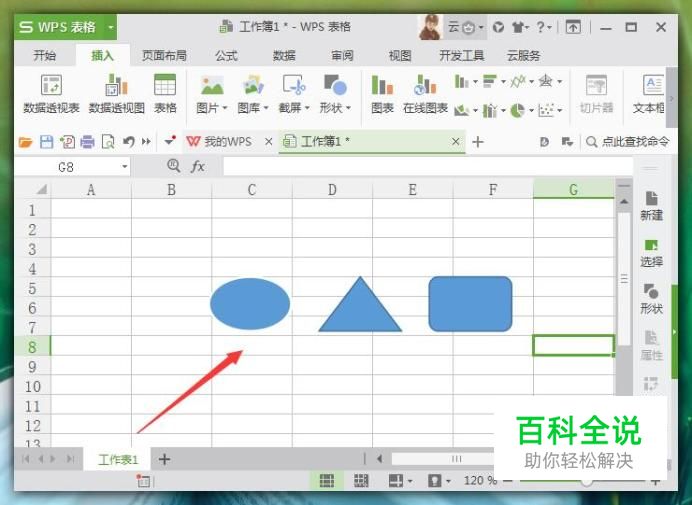Save the workbook with the floppy icon
The height and width of the screenshot is (505, 692).
coord(46,142)
